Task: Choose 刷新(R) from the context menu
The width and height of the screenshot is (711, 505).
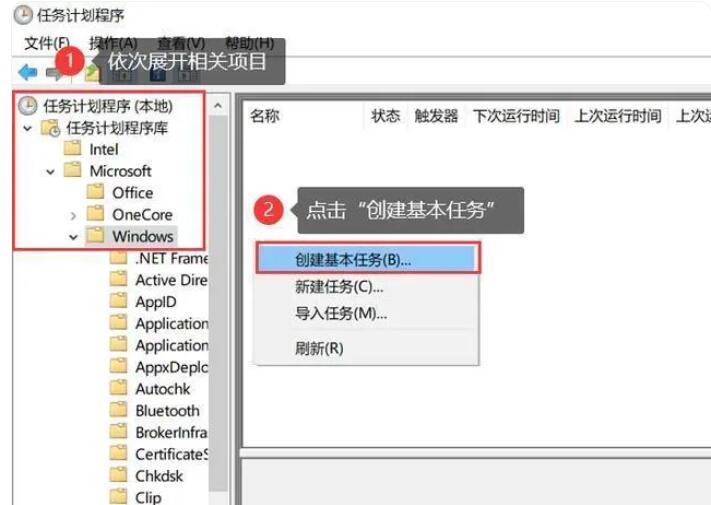Action: coord(318,348)
